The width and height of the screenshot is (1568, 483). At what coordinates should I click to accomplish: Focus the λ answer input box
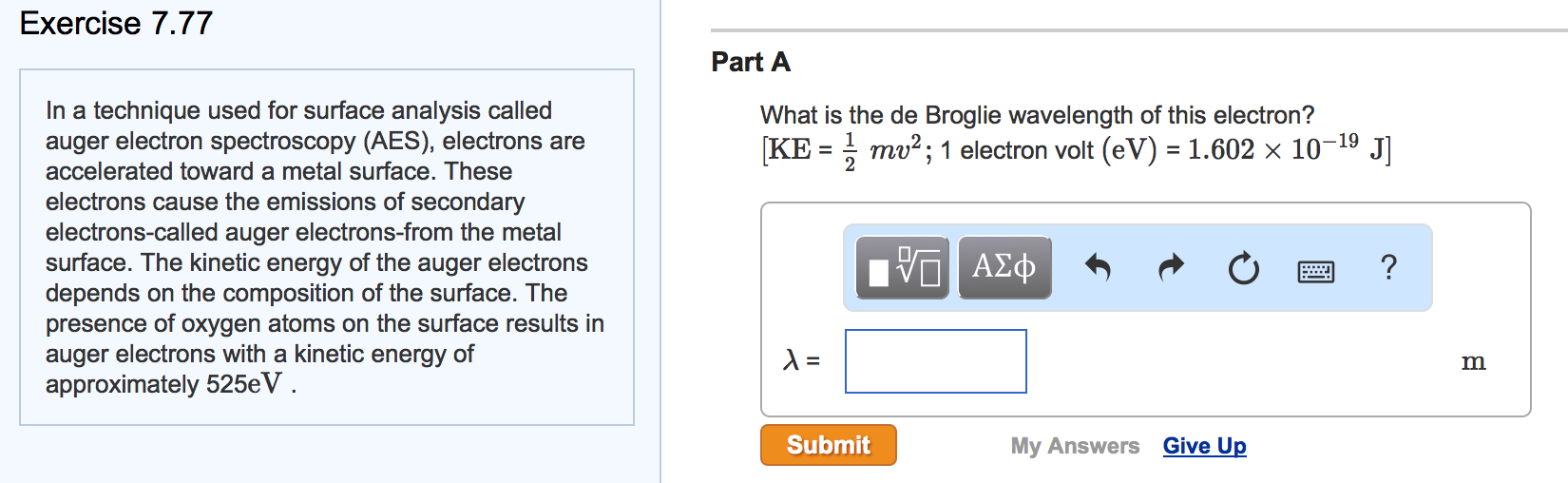click(935, 361)
